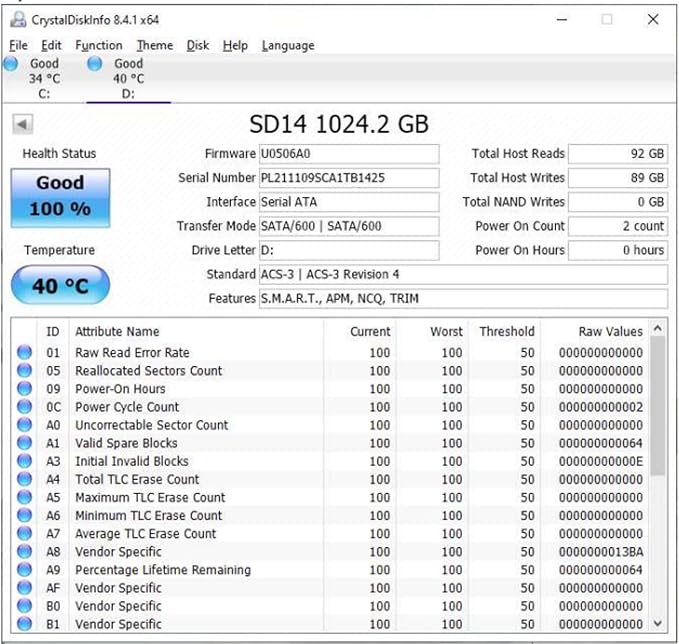Screen dimensions: 679x644
Task: Open the Function menu
Action: pyautogui.click(x=99, y=45)
